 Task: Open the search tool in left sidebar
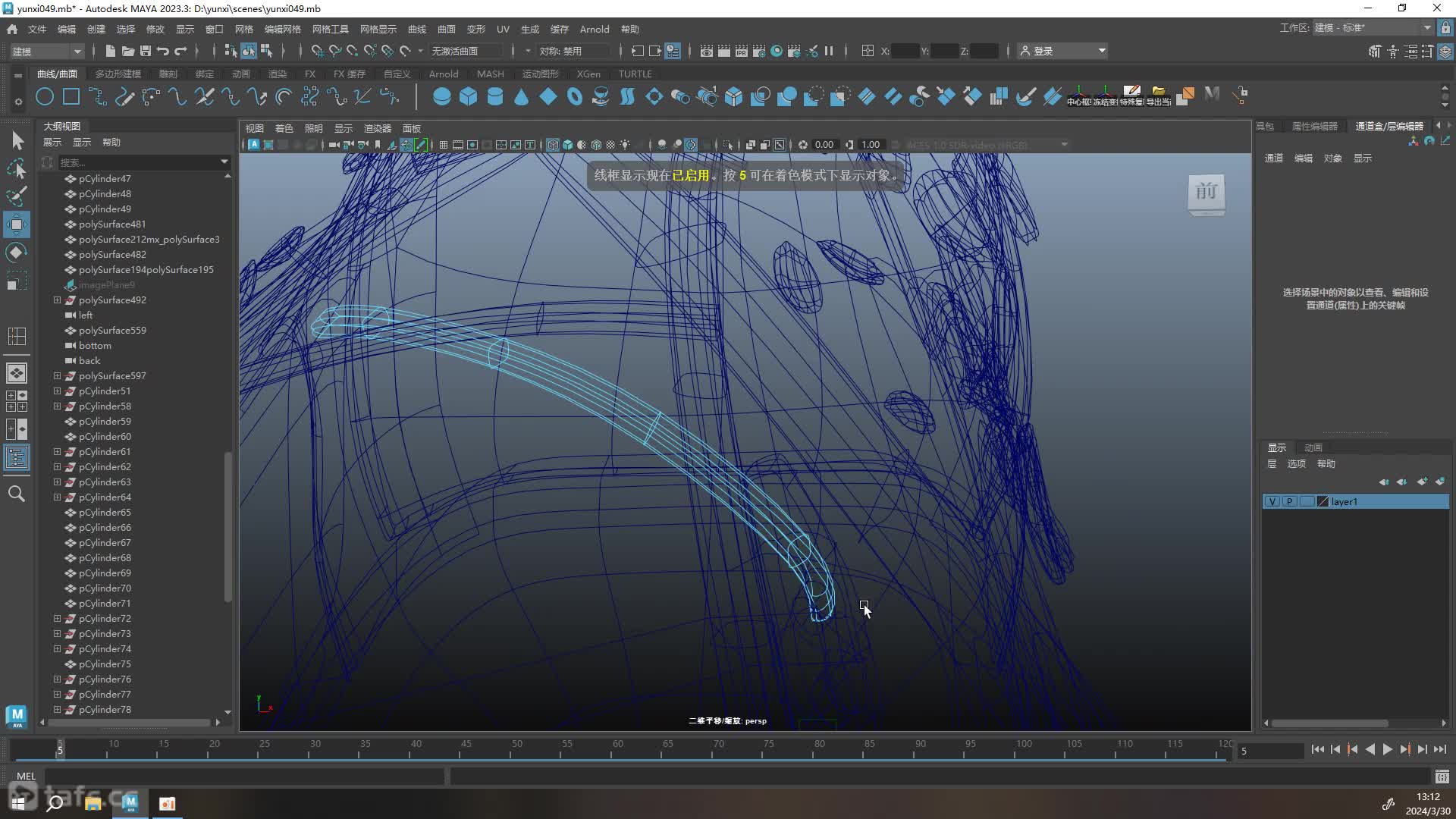[17, 494]
